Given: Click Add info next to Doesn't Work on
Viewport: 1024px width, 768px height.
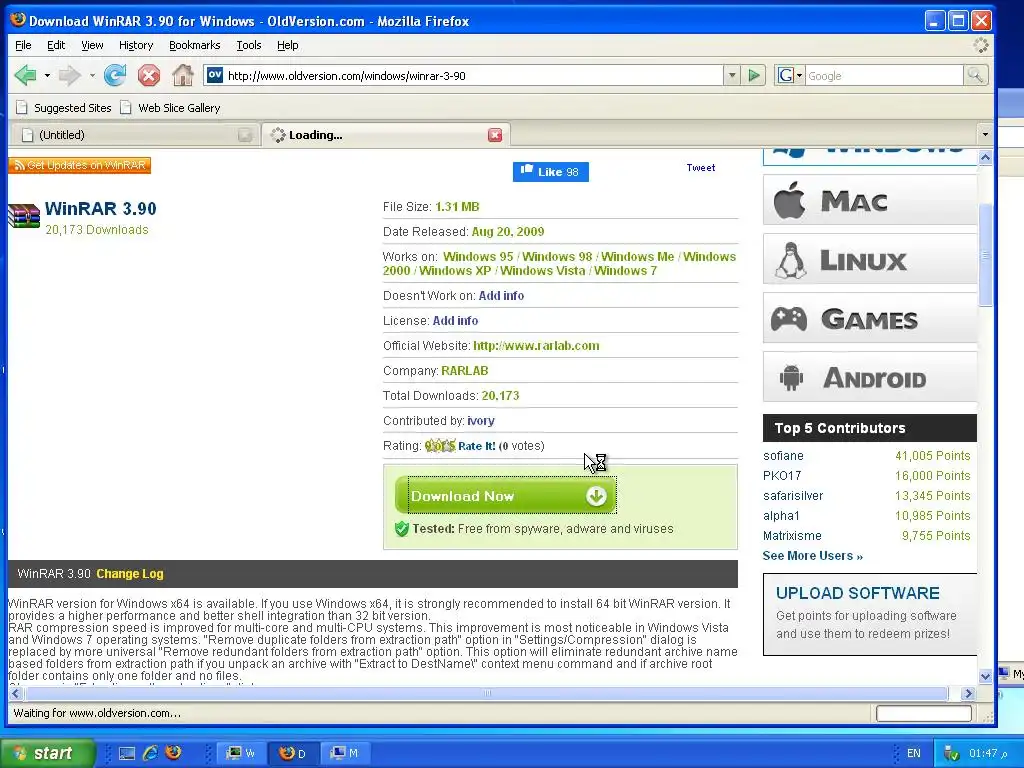Looking at the screenshot, I should tap(501, 296).
